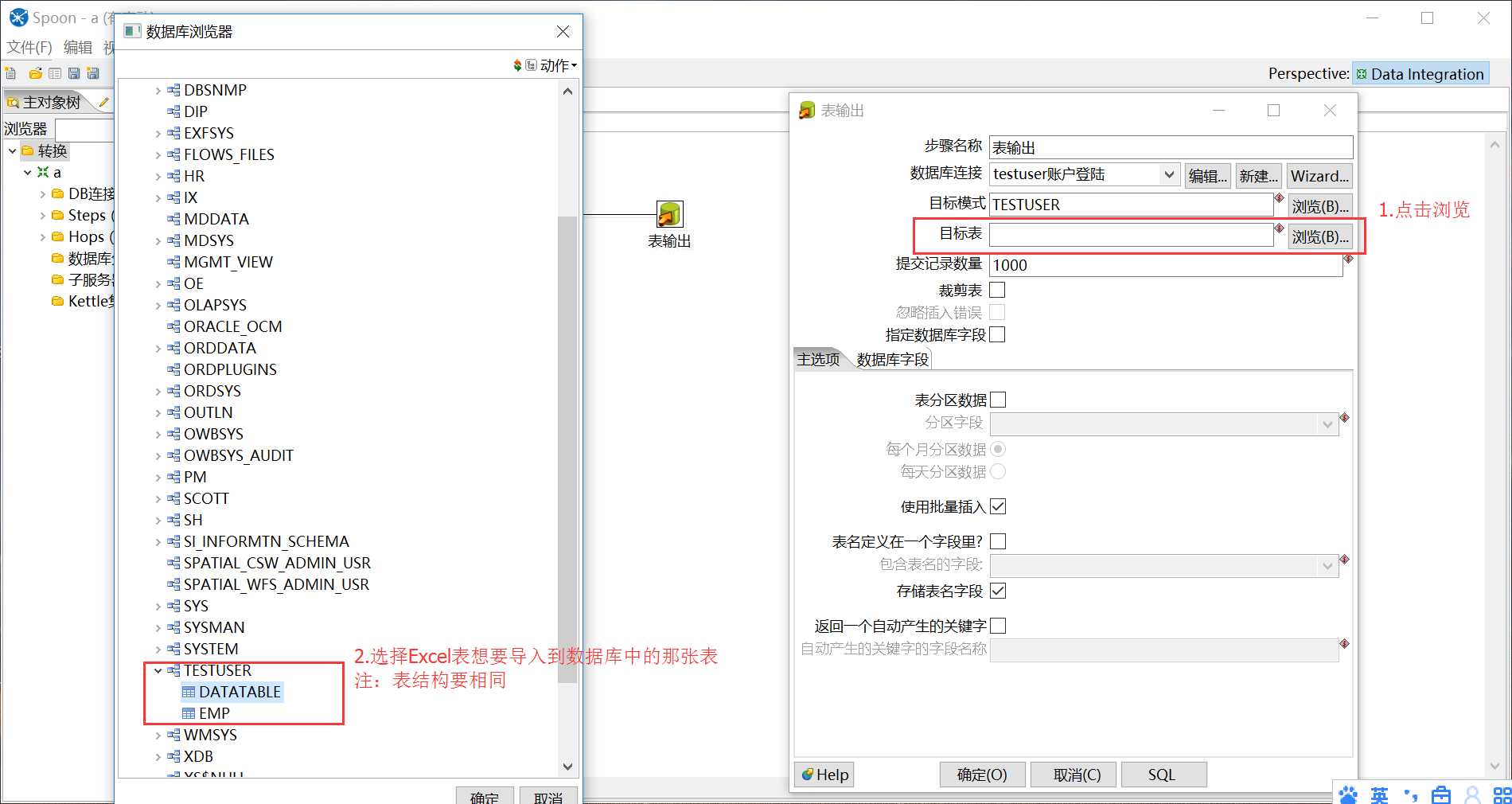Open the 动作 dropdown menu
This screenshot has width=1512, height=804.
point(558,65)
